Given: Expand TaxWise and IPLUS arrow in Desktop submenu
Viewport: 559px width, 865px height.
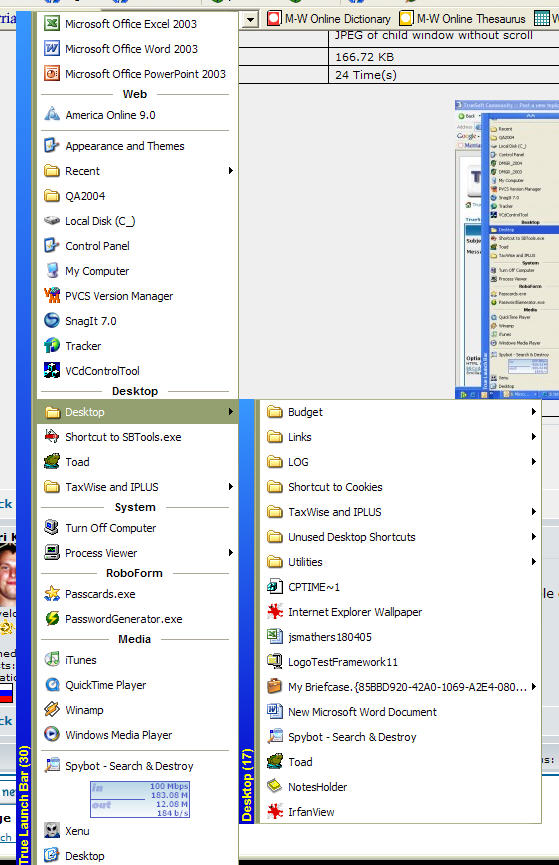Looking at the screenshot, I should tap(534, 512).
